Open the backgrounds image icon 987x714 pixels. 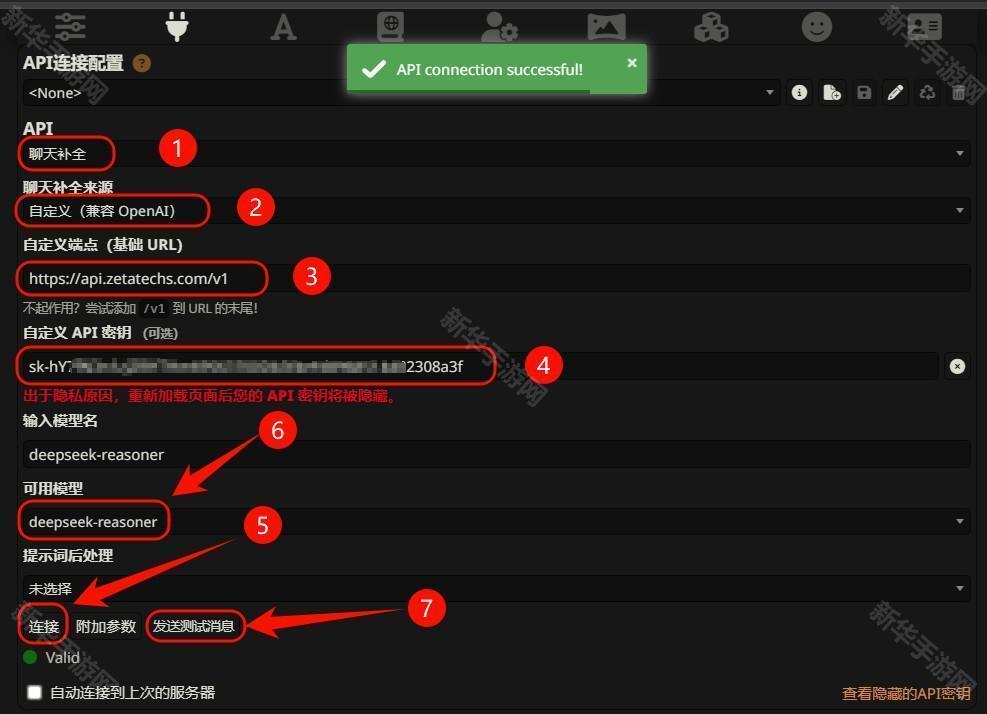tap(606, 27)
